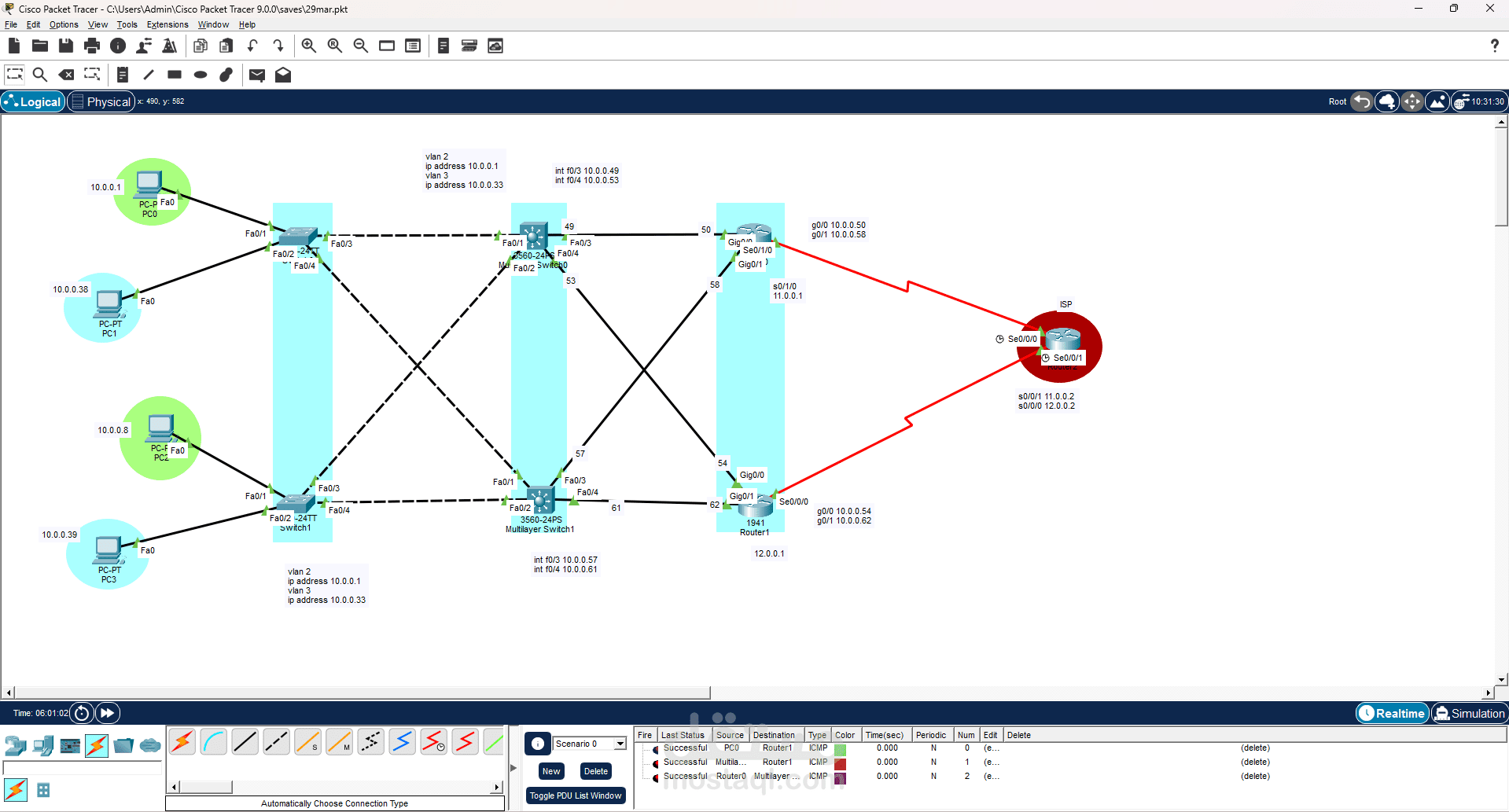Open the User Profile icon
The width and height of the screenshot is (1509, 812).
(144, 46)
